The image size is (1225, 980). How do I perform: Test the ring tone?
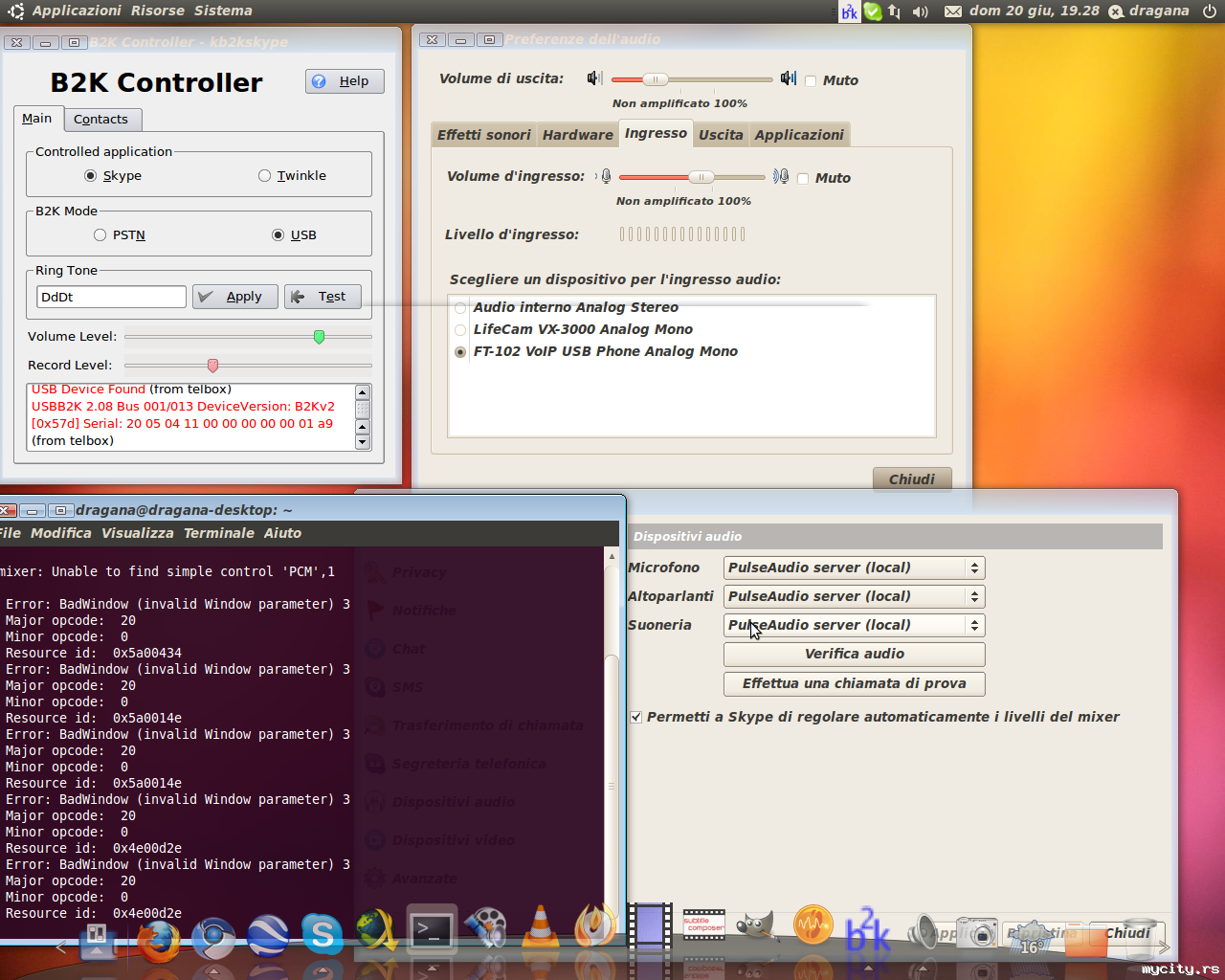pyautogui.click(x=323, y=297)
